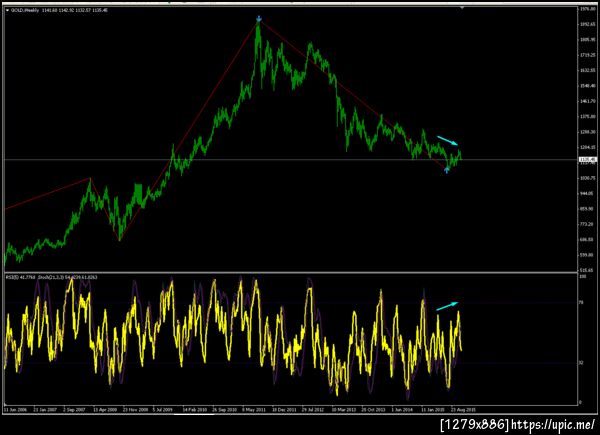Click the 21 Jan 2007 date label

tap(45, 410)
